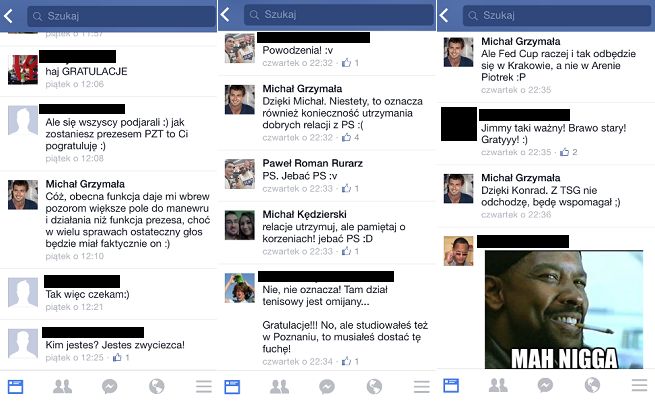This screenshot has height=401, width=655.
Task: Like the 'relacje utrzymuj' comment by Kędzierski
Action: [x=346, y=251]
